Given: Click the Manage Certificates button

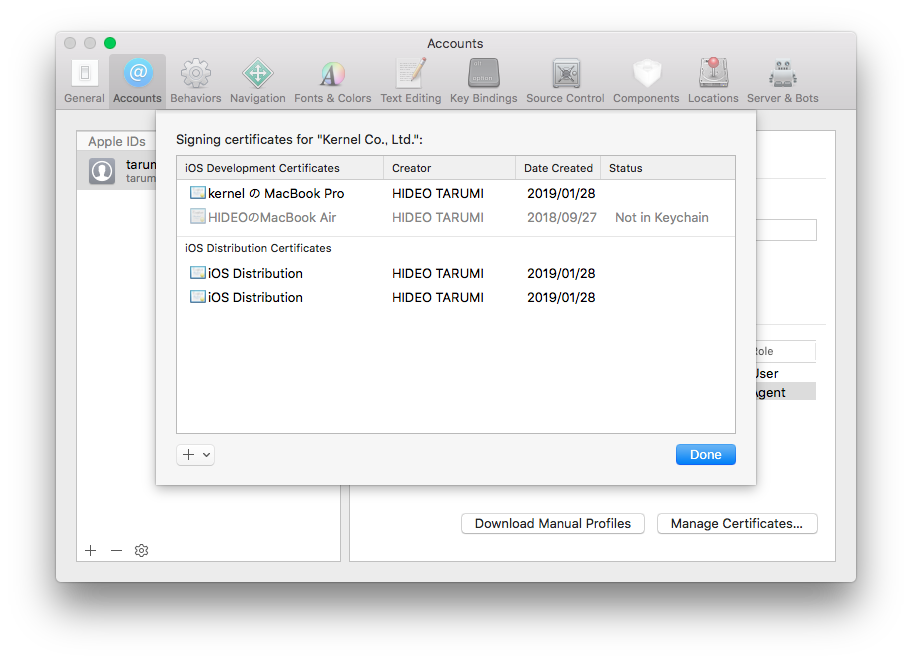Looking at the screenshot, I should (x=736, y=524).
